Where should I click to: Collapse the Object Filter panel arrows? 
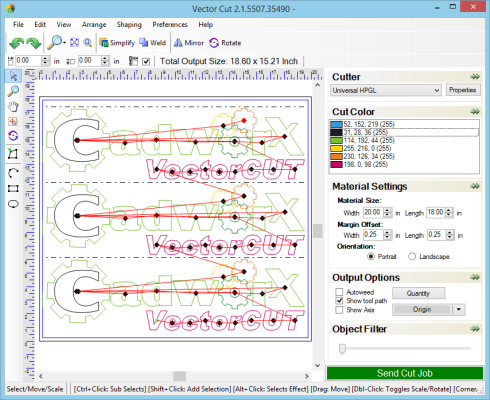point(475,329)
